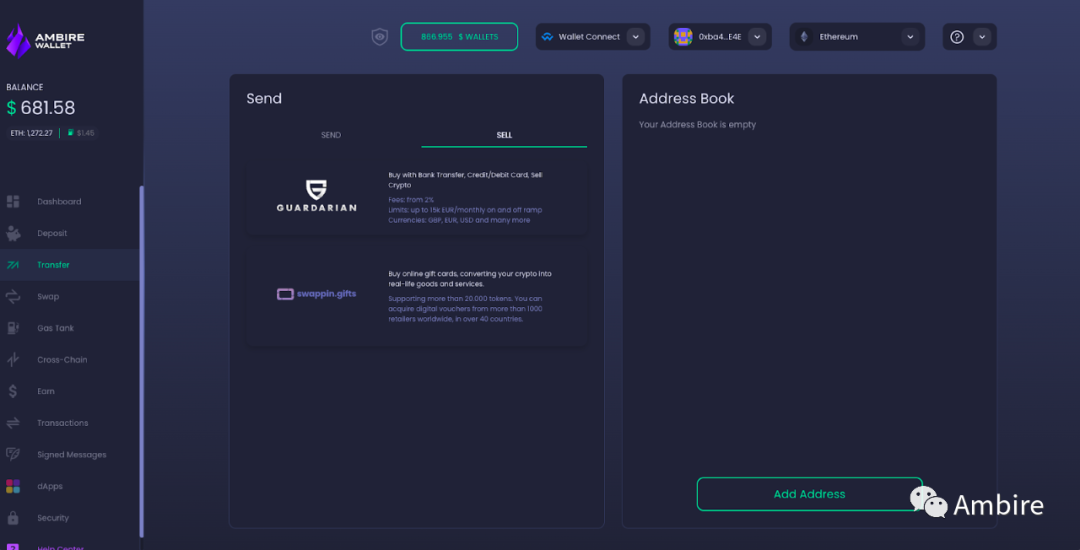Click the Transactions arrows icon

(13, 423)
